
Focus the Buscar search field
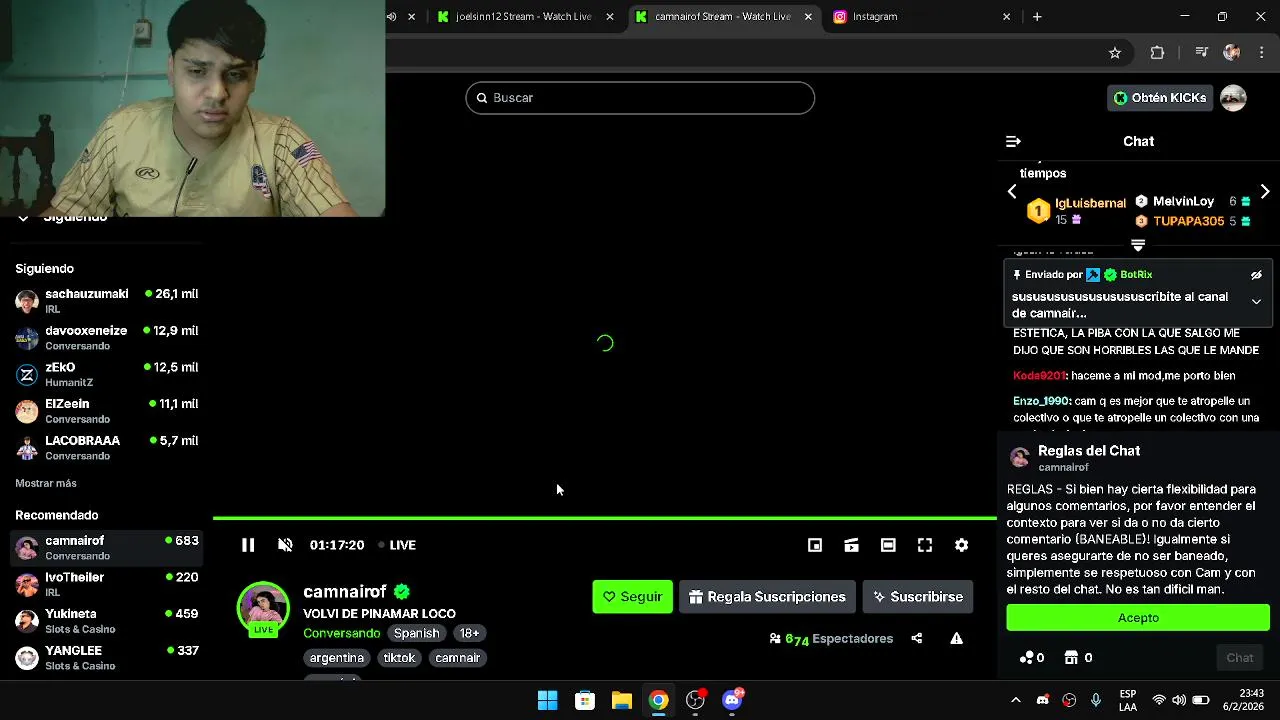640,98
